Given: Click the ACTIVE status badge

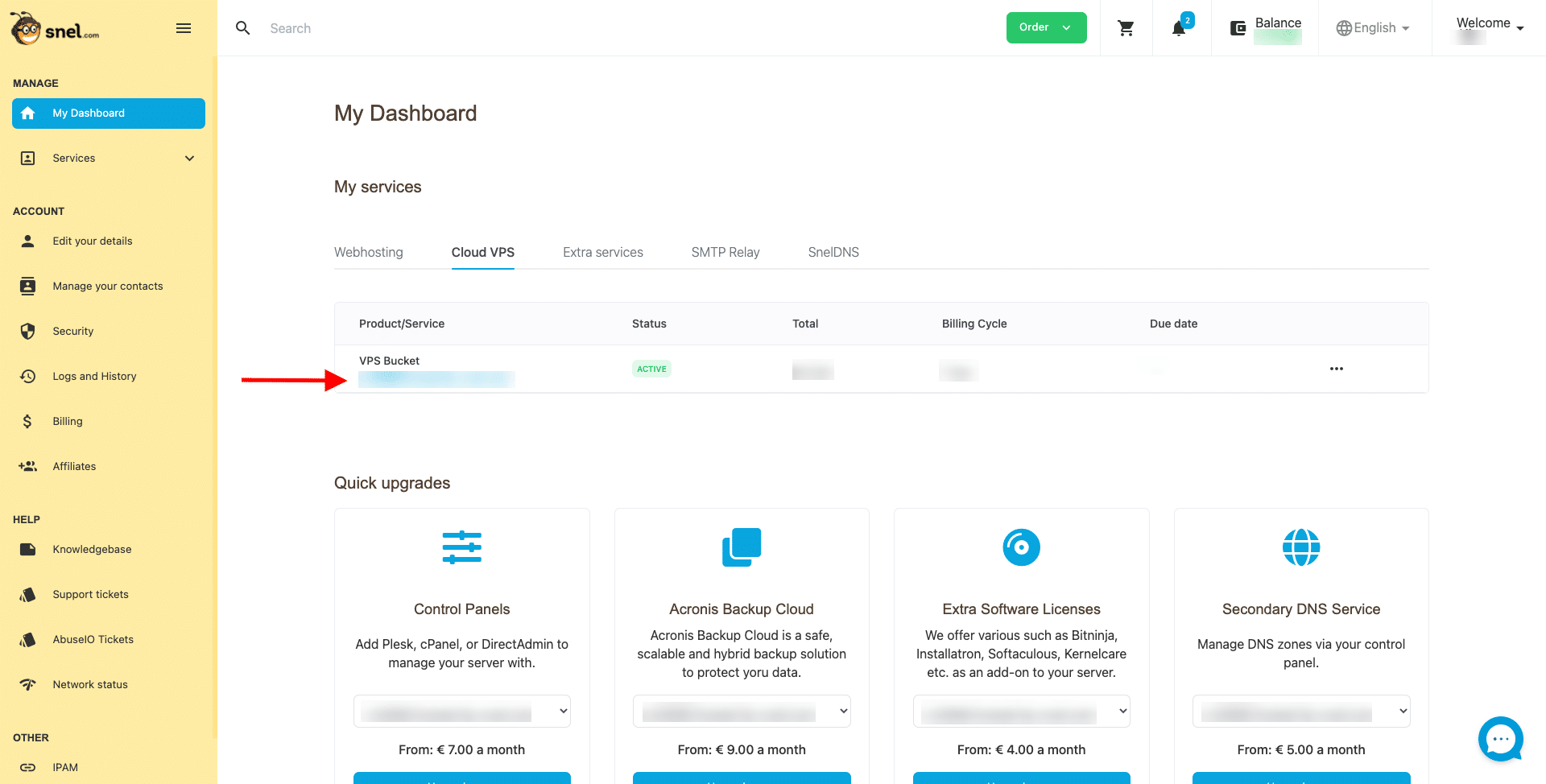Looking at the screenshot, I should 651,369.
